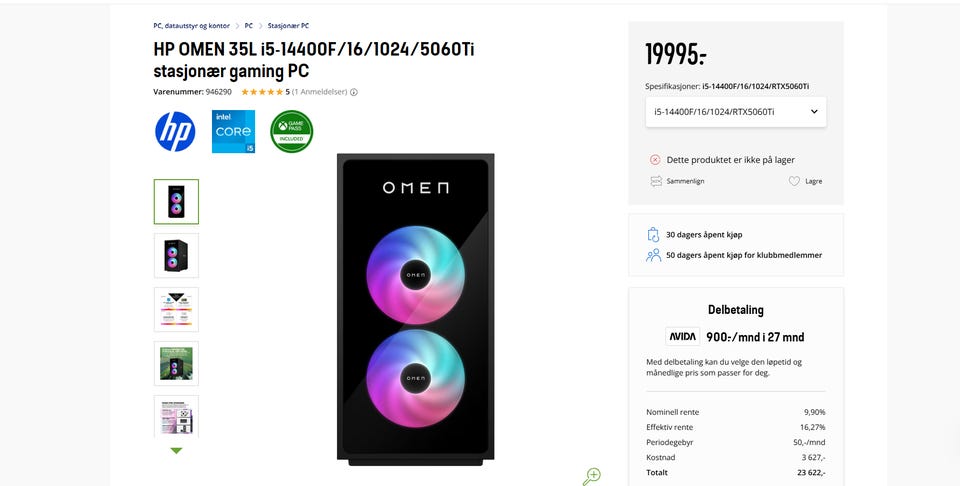Image resolution: width=960 pixels, height=486 pixels.
Task: Click the Sammenlign compare icon
Action: [x=656, y=181]
